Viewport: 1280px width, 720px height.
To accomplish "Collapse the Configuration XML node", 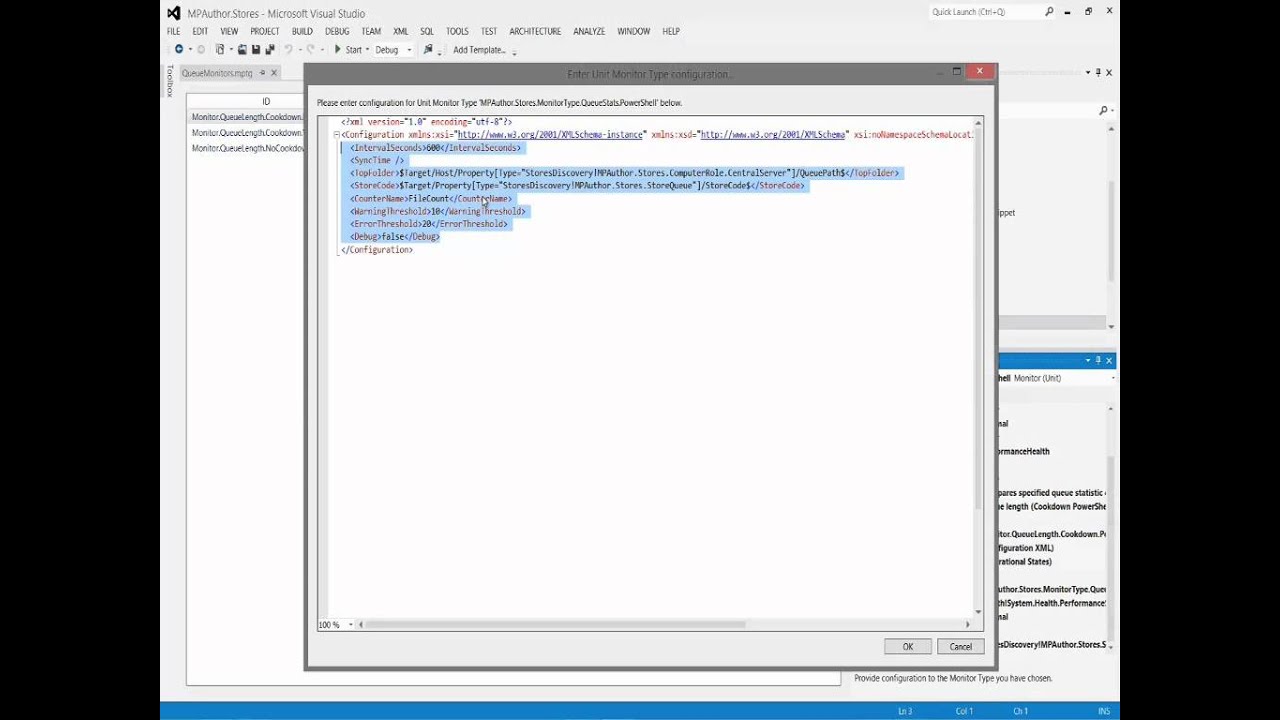I will [x=336, y=135].
